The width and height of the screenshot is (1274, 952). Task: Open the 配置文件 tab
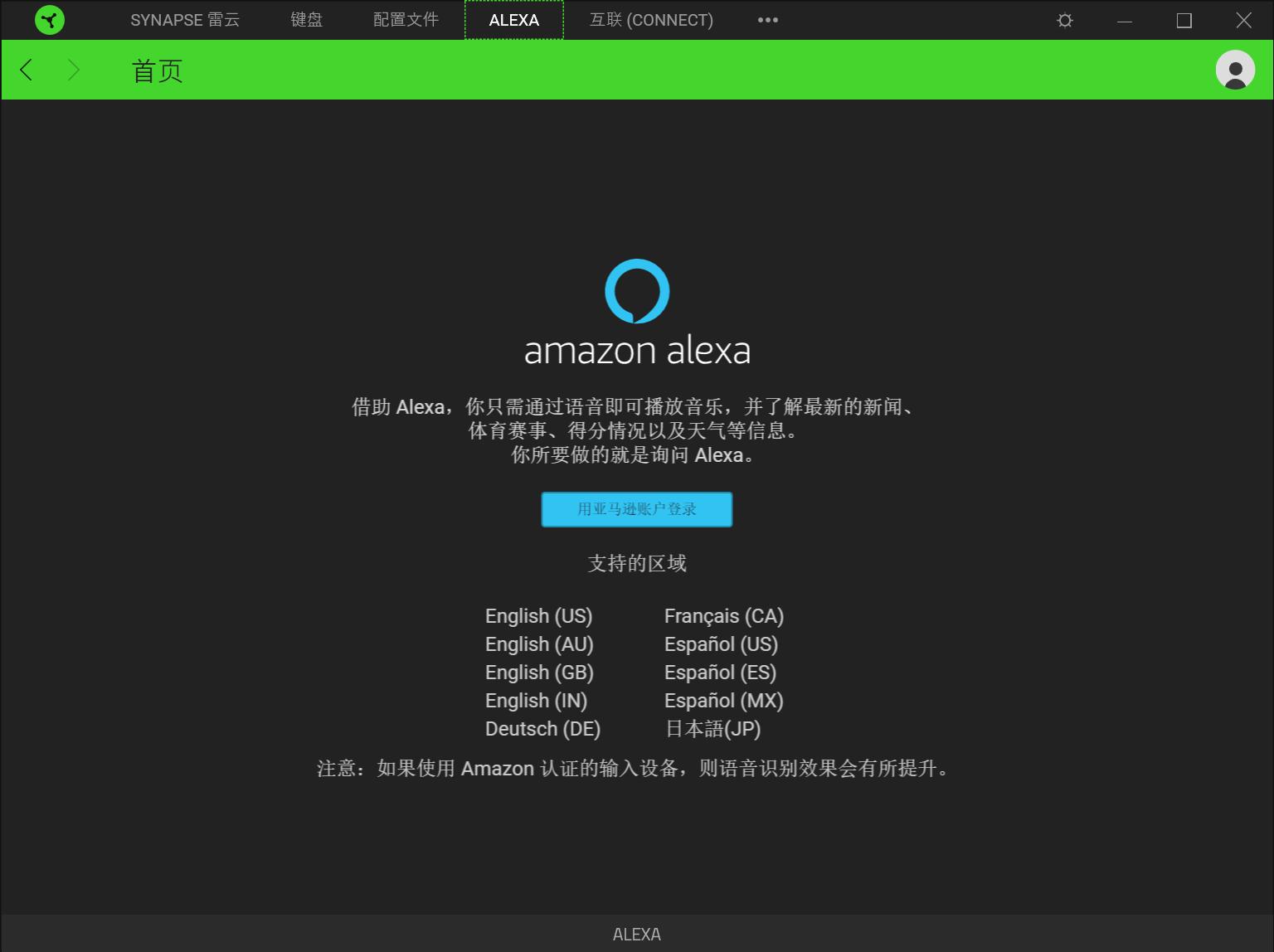pos(406,20)
